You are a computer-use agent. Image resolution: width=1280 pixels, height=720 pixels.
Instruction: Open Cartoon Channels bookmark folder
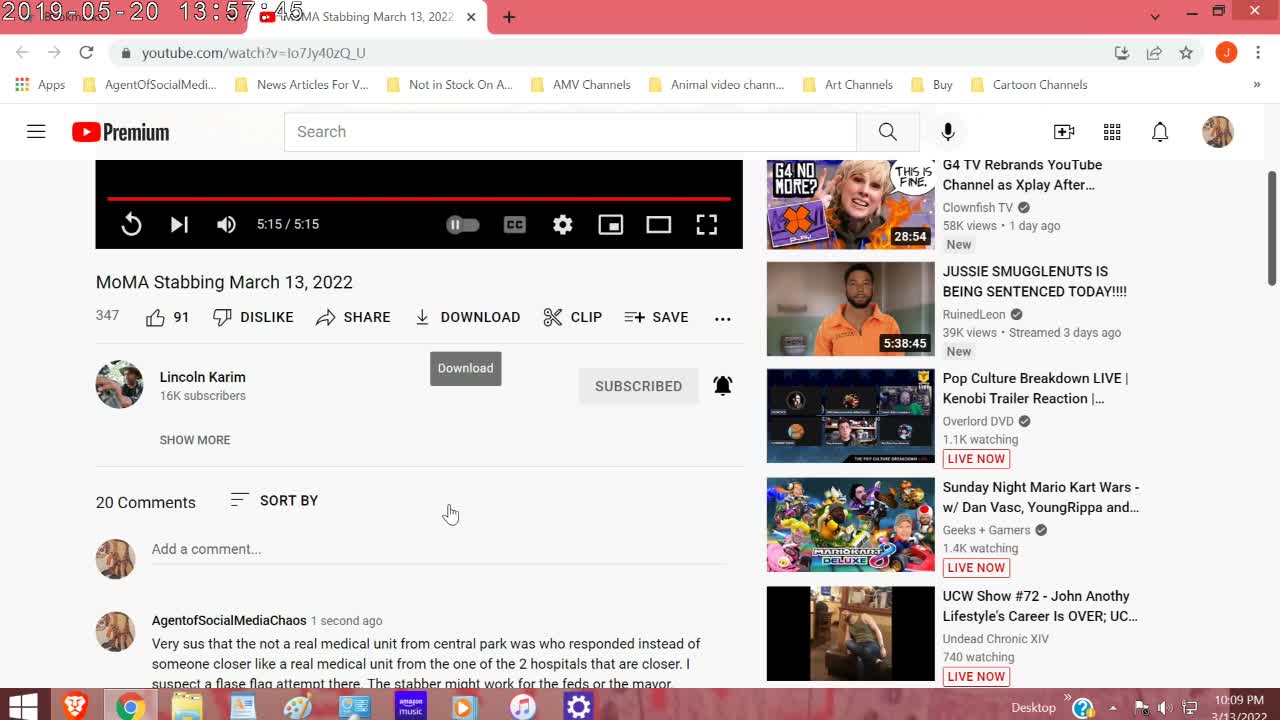click(1029, 85)
